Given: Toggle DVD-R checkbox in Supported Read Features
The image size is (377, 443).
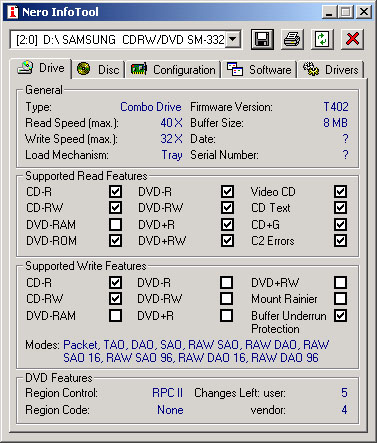Looking at the screenshot, I should 227,192.
